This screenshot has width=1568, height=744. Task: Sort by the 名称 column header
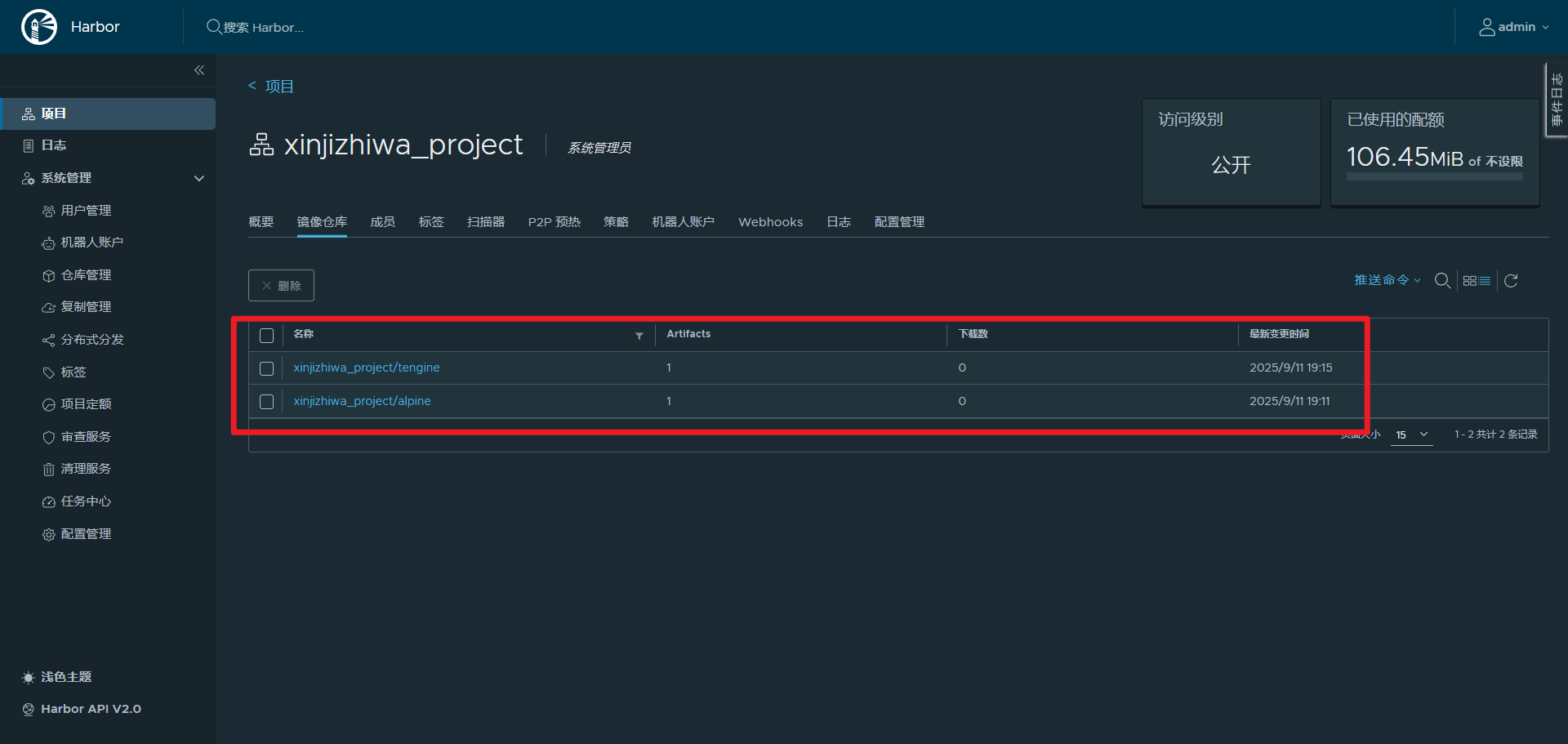304,334
